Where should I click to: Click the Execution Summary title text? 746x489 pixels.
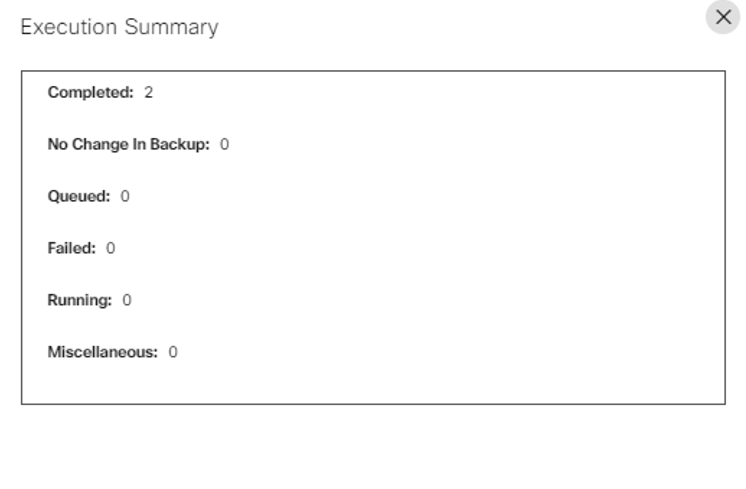(x=119, y=27)
